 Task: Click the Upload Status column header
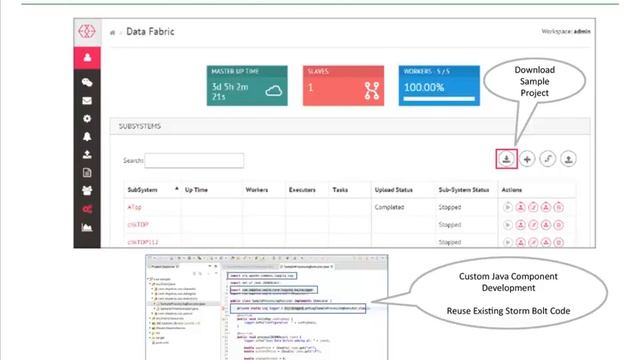click(393, 190)
